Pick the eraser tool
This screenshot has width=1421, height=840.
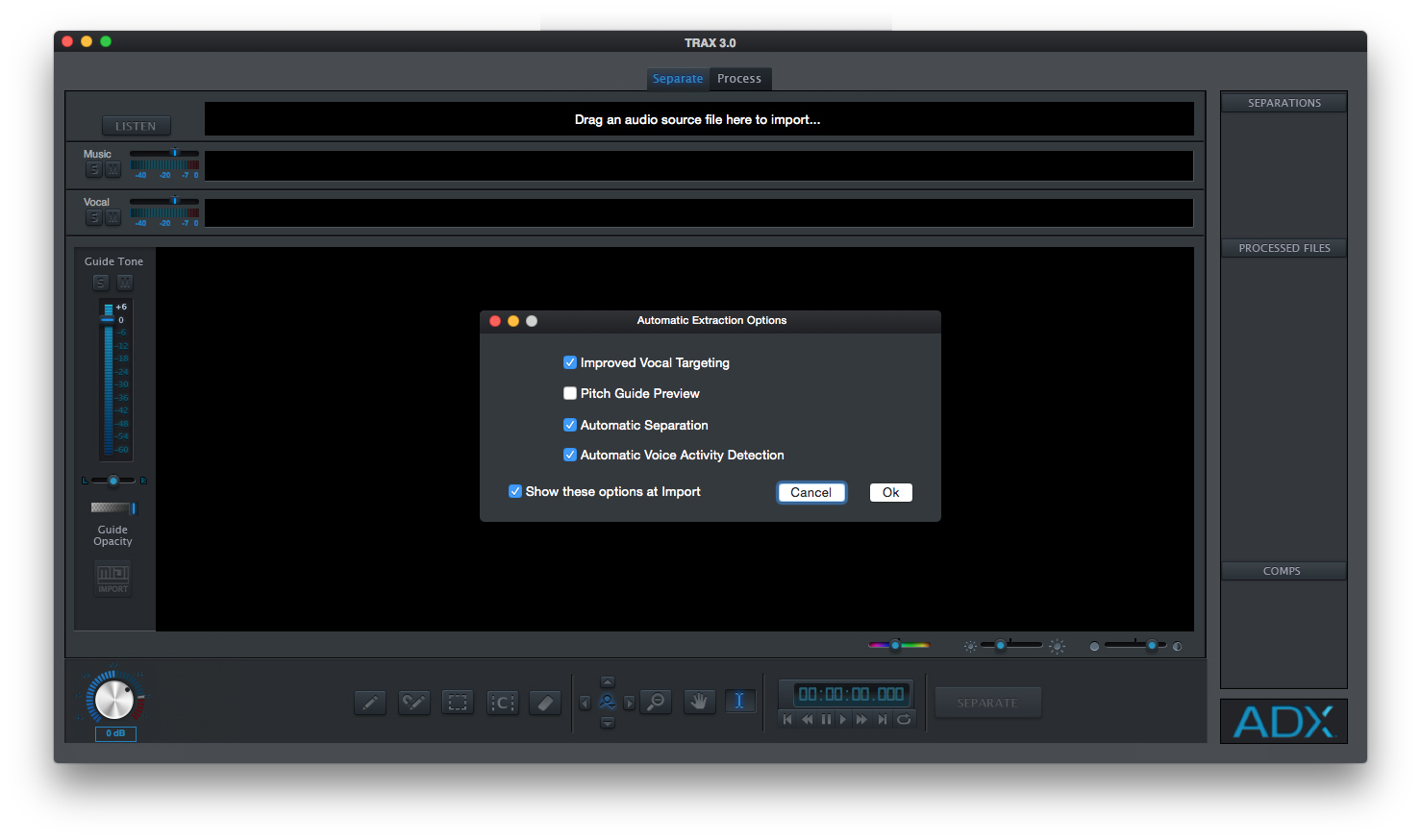point(545,703)
